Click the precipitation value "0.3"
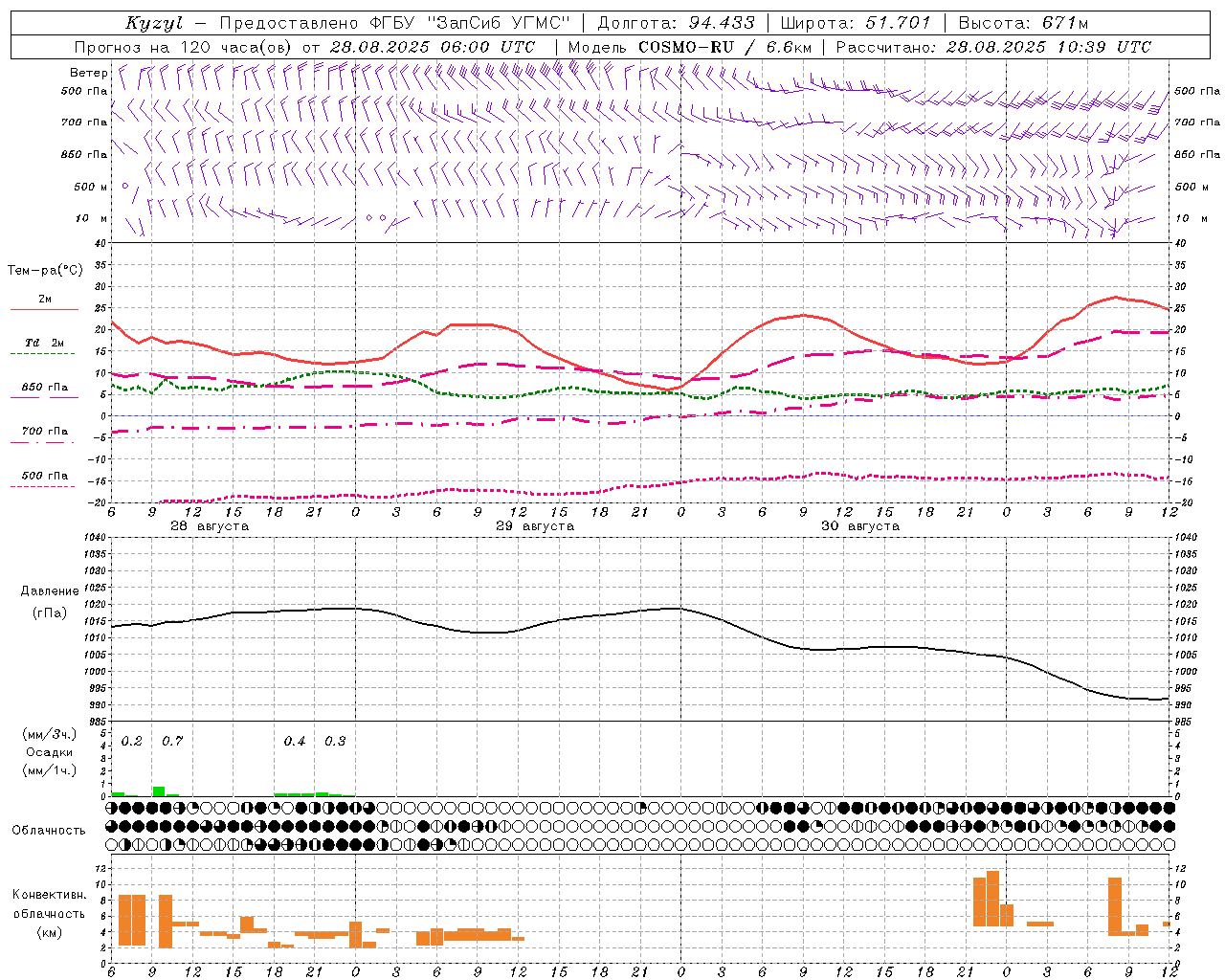Screen dimensions: 1225x980 (x=335, y=741)
